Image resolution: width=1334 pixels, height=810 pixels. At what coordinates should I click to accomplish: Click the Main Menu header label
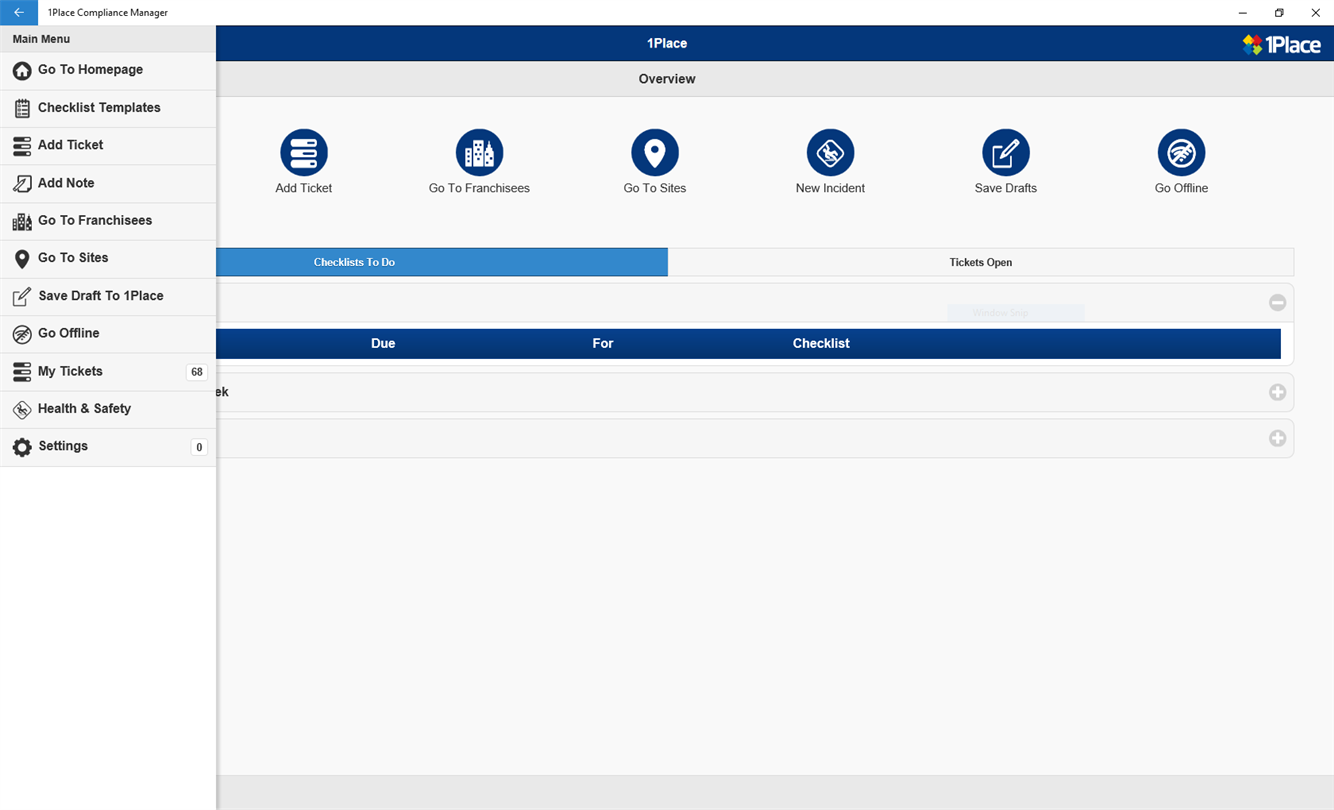41,39
